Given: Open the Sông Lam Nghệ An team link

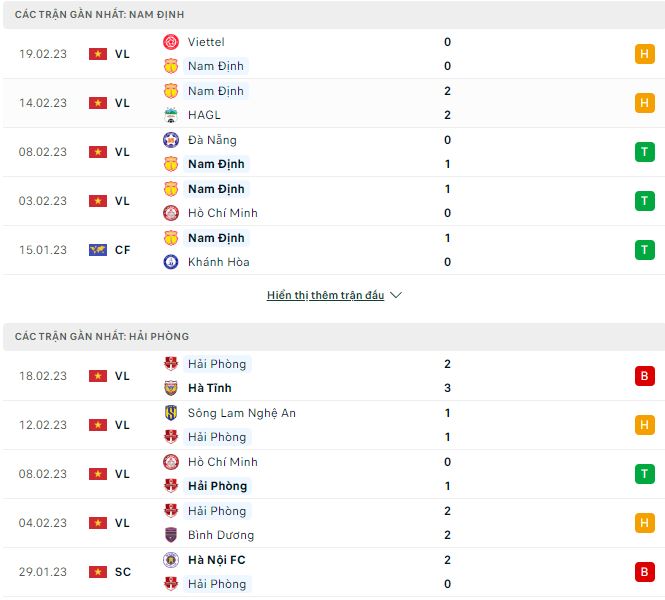Looking at the screenshot, I should pyautogui.click(x=242, y=413).
